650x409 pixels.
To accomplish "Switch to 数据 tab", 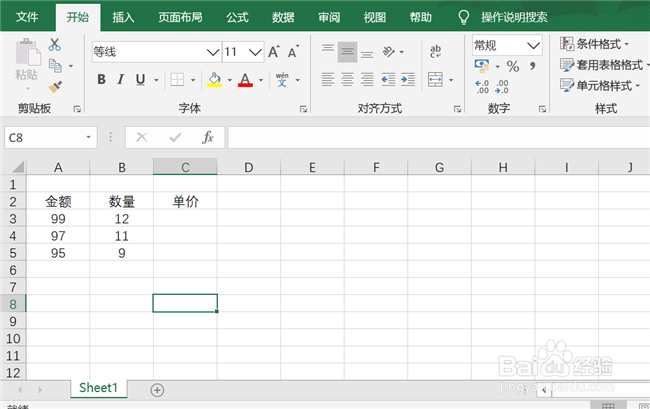I will coord(283,17).
